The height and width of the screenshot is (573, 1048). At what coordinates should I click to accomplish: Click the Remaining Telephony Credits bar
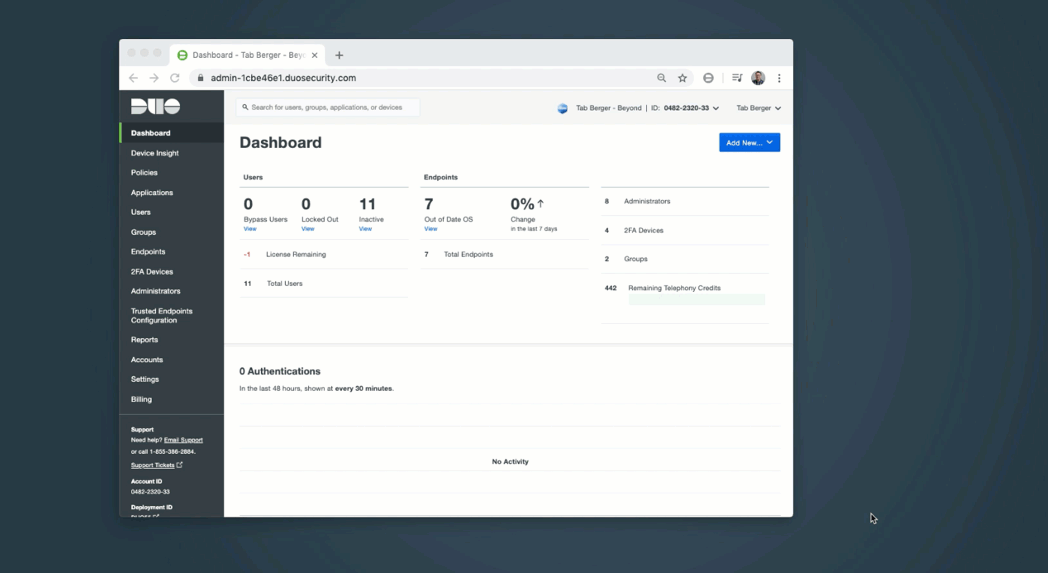[696, 300]
